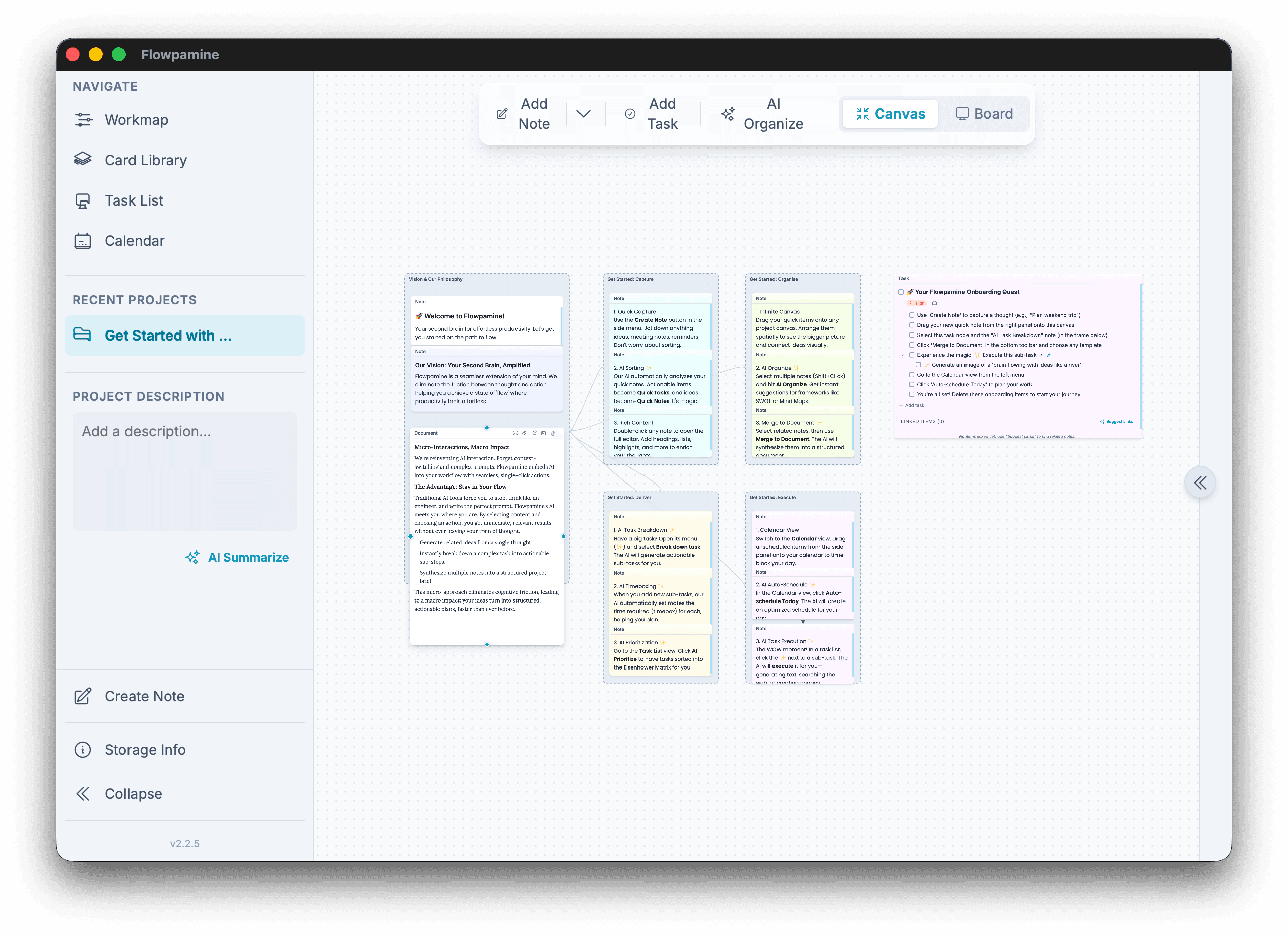Tick the 'Go to the Calendar view' subtask checkbox
The width and height of the screenshot is (1288, 936).
pyautogui.click(x=911, y=375)
